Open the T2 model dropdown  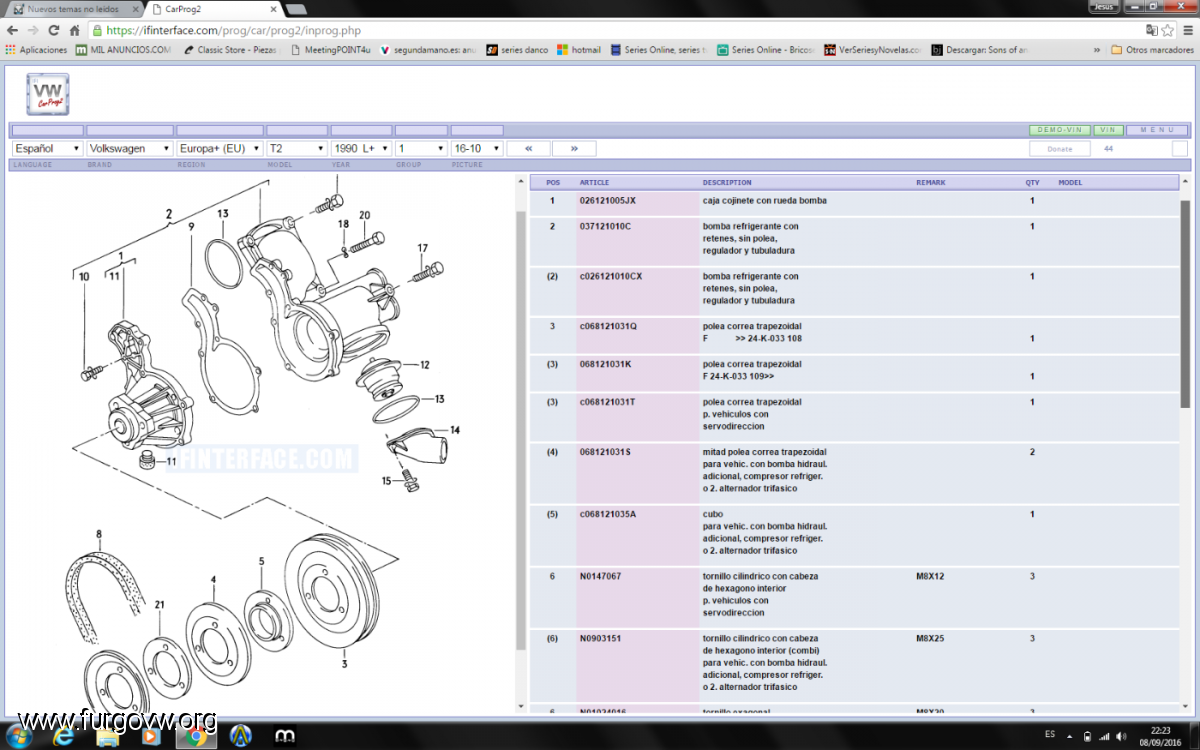click(x=297, y=148)
